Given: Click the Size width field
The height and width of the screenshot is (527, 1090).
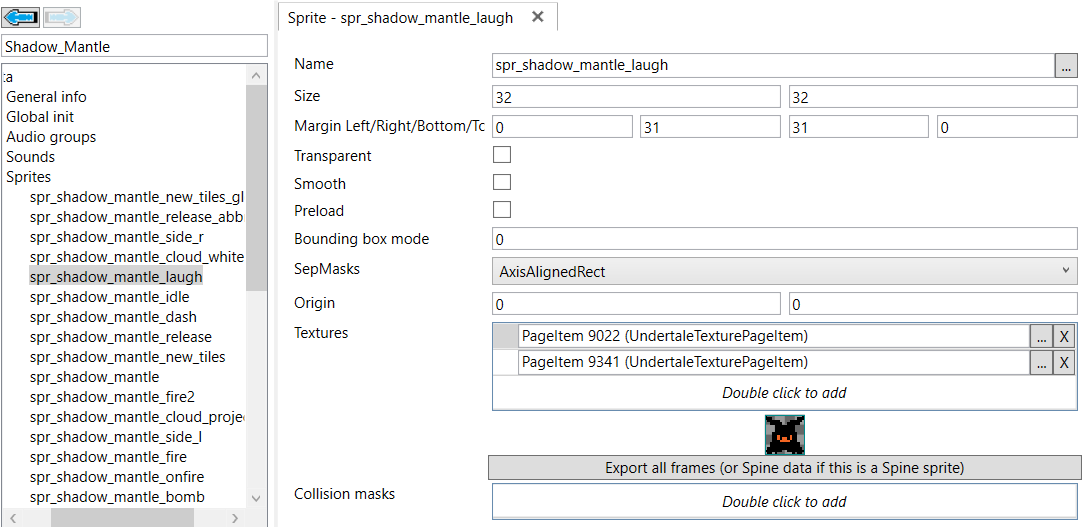Looking at the screenshot, I should (636, 97).
